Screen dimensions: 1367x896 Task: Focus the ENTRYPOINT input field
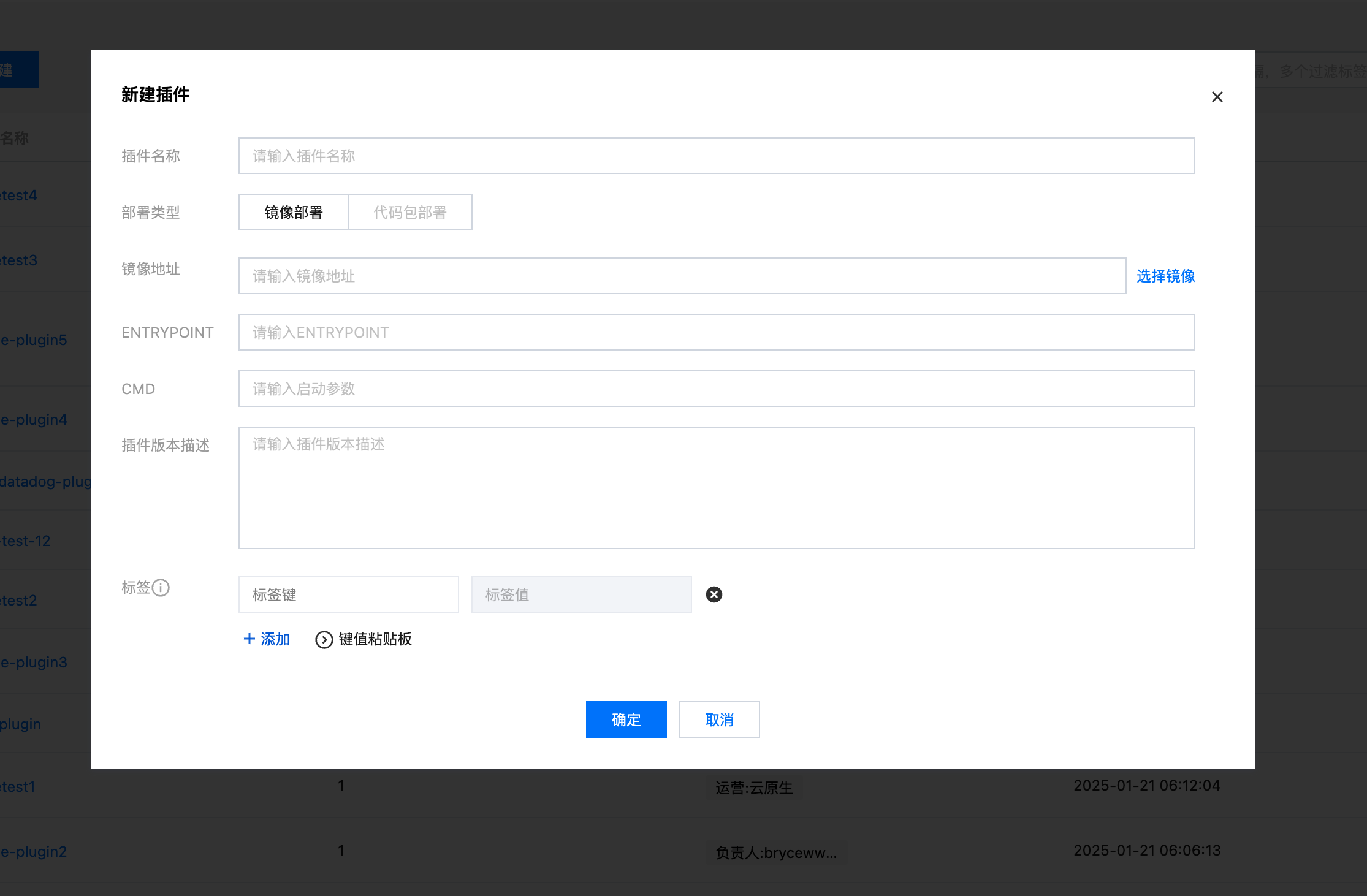(x=716, y=332)
